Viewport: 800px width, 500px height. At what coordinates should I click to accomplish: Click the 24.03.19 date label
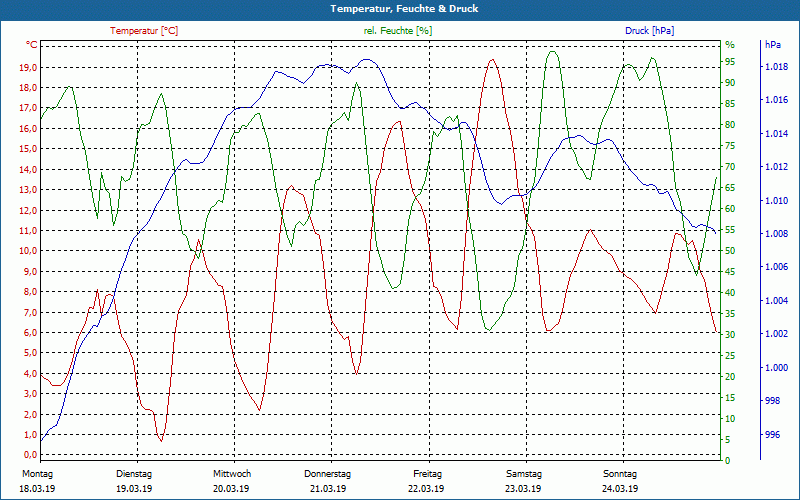[620, 489]
